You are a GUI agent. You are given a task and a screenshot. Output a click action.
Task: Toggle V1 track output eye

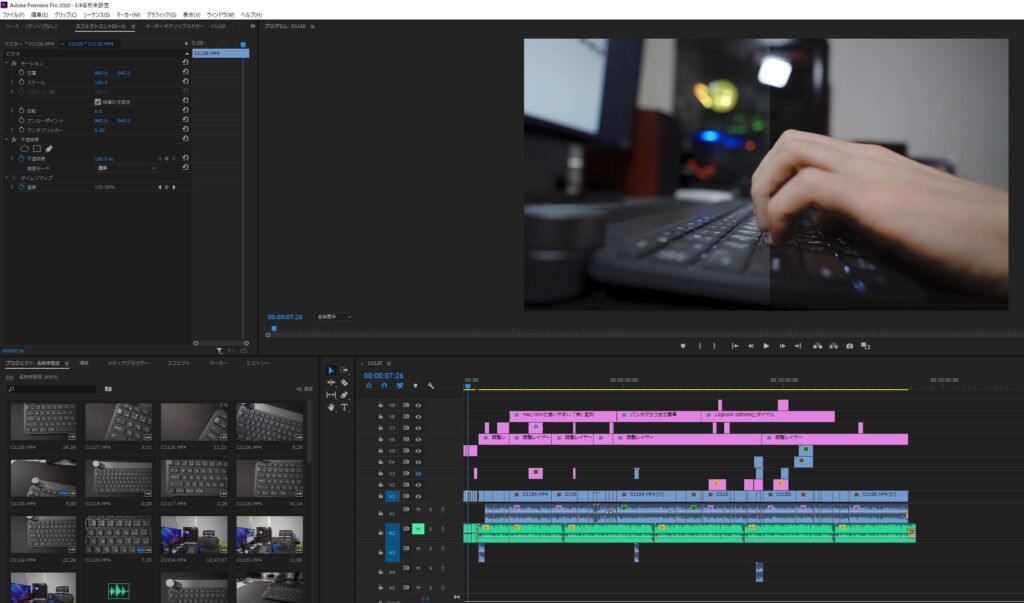click(419, 496)
